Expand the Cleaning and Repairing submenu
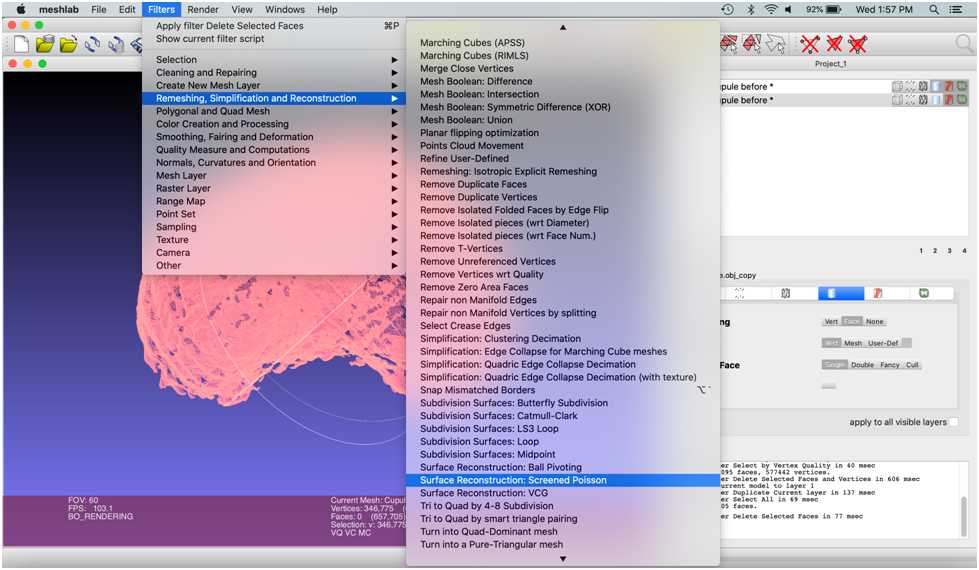This screenshot has width=979, height=570. (x=274, y=72)
